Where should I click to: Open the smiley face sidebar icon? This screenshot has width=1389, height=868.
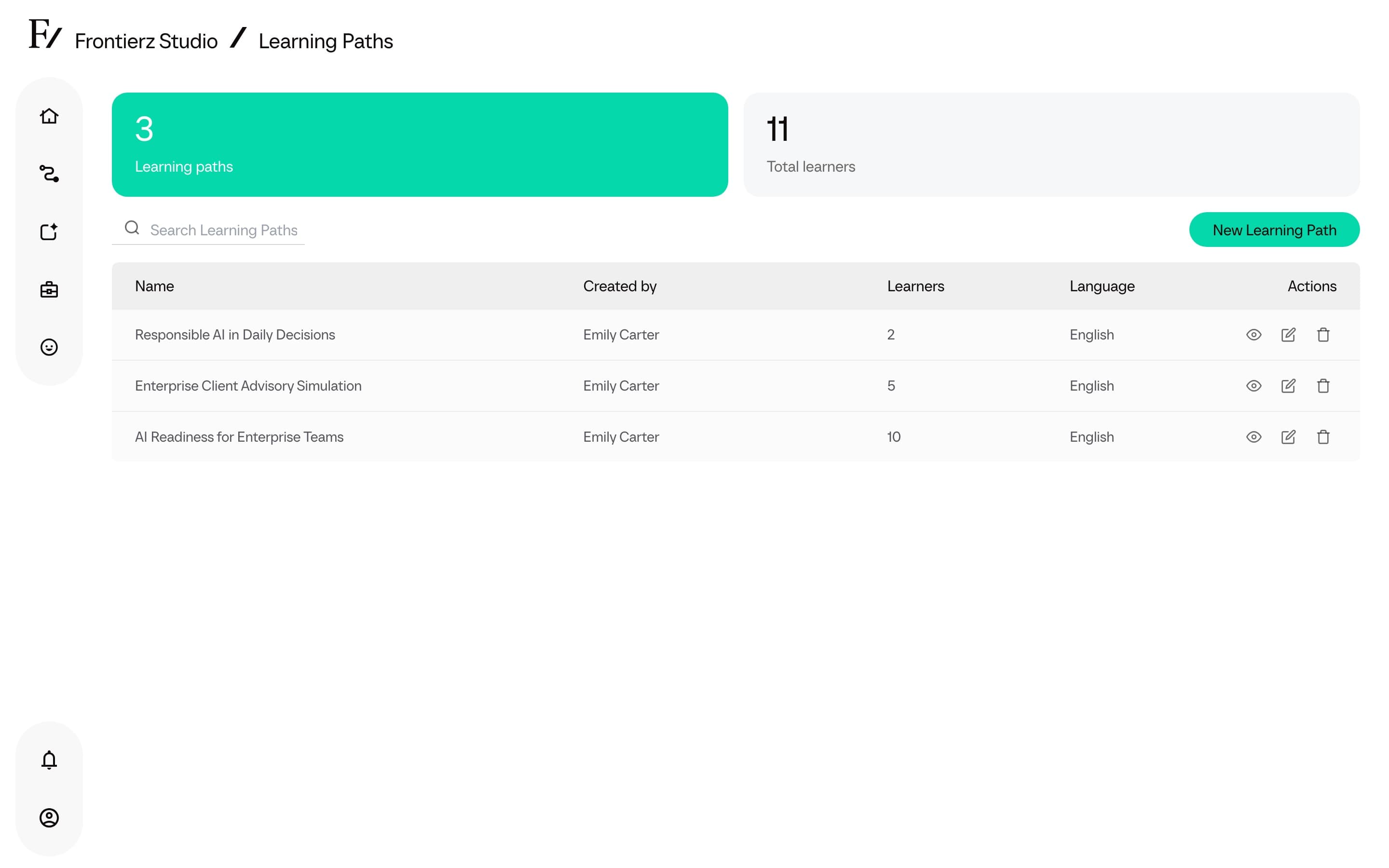pos(49,347)
